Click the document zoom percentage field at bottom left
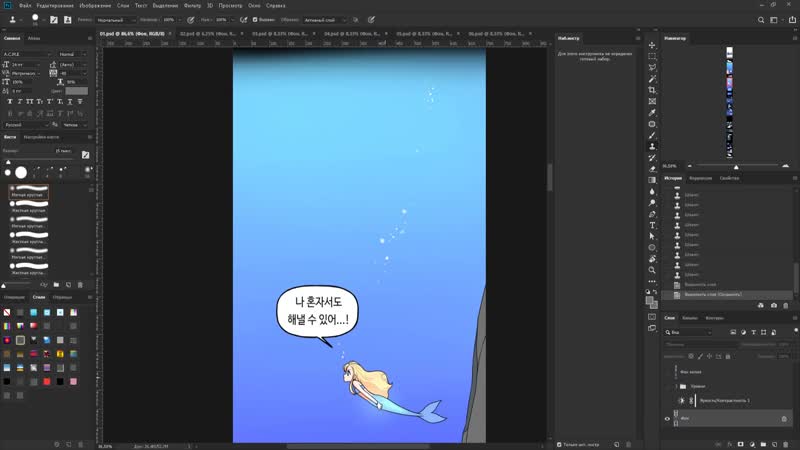This screenshot has height=450, width=800. 105,446
